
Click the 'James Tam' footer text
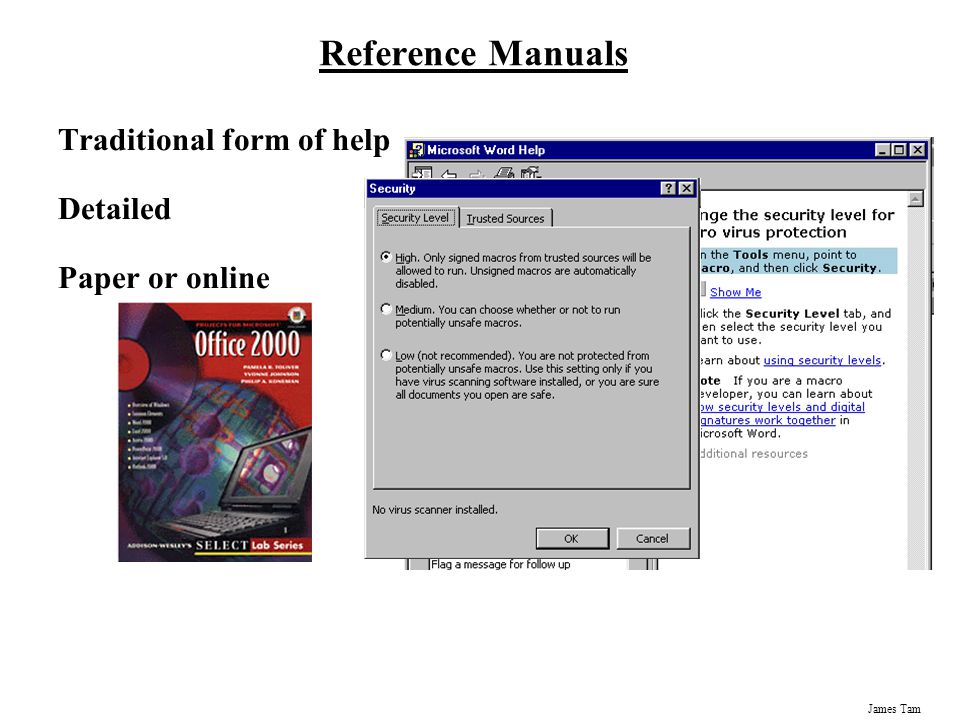pos(894,709)
